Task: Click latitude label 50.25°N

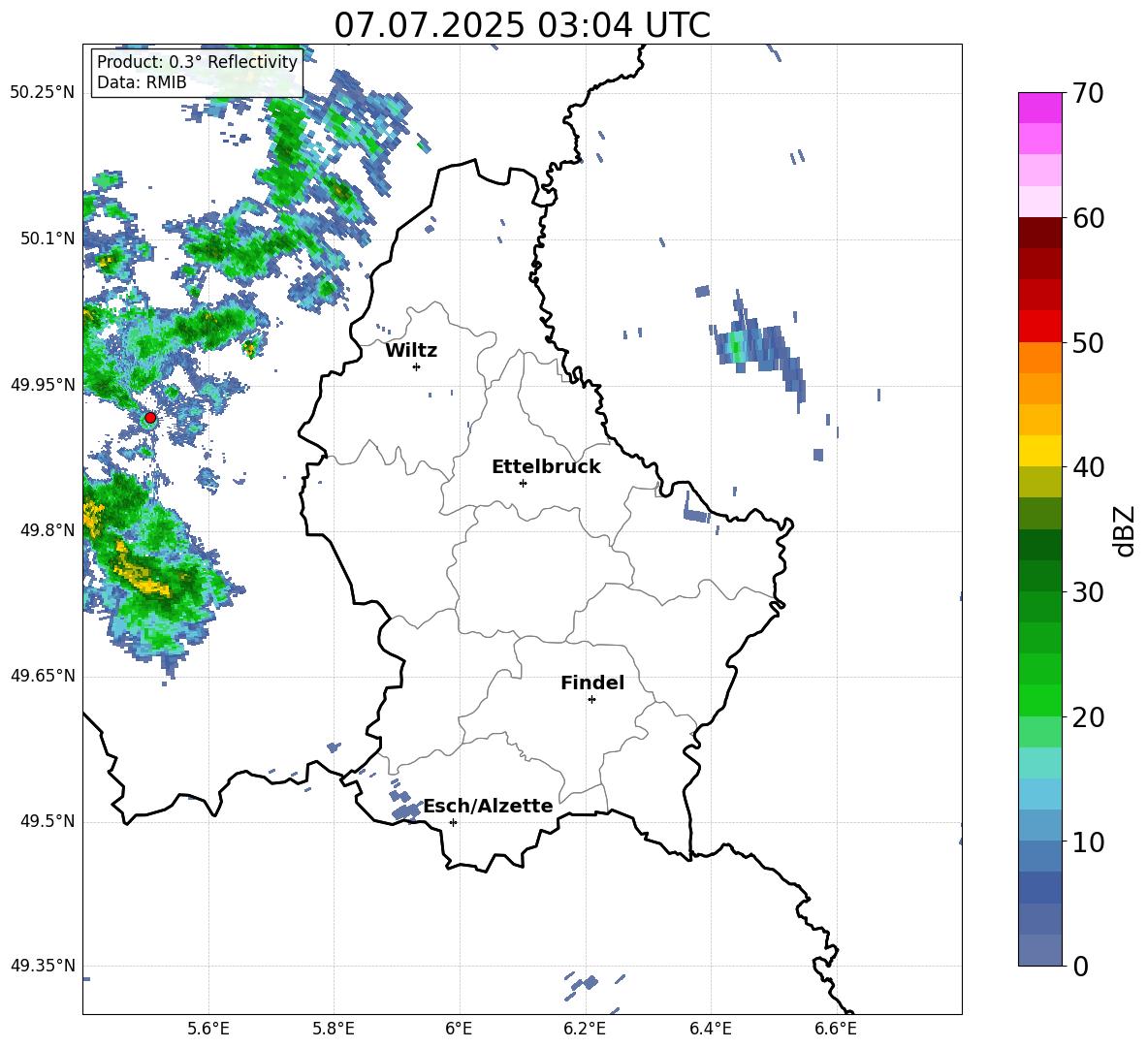Action: tap(44, 93)
